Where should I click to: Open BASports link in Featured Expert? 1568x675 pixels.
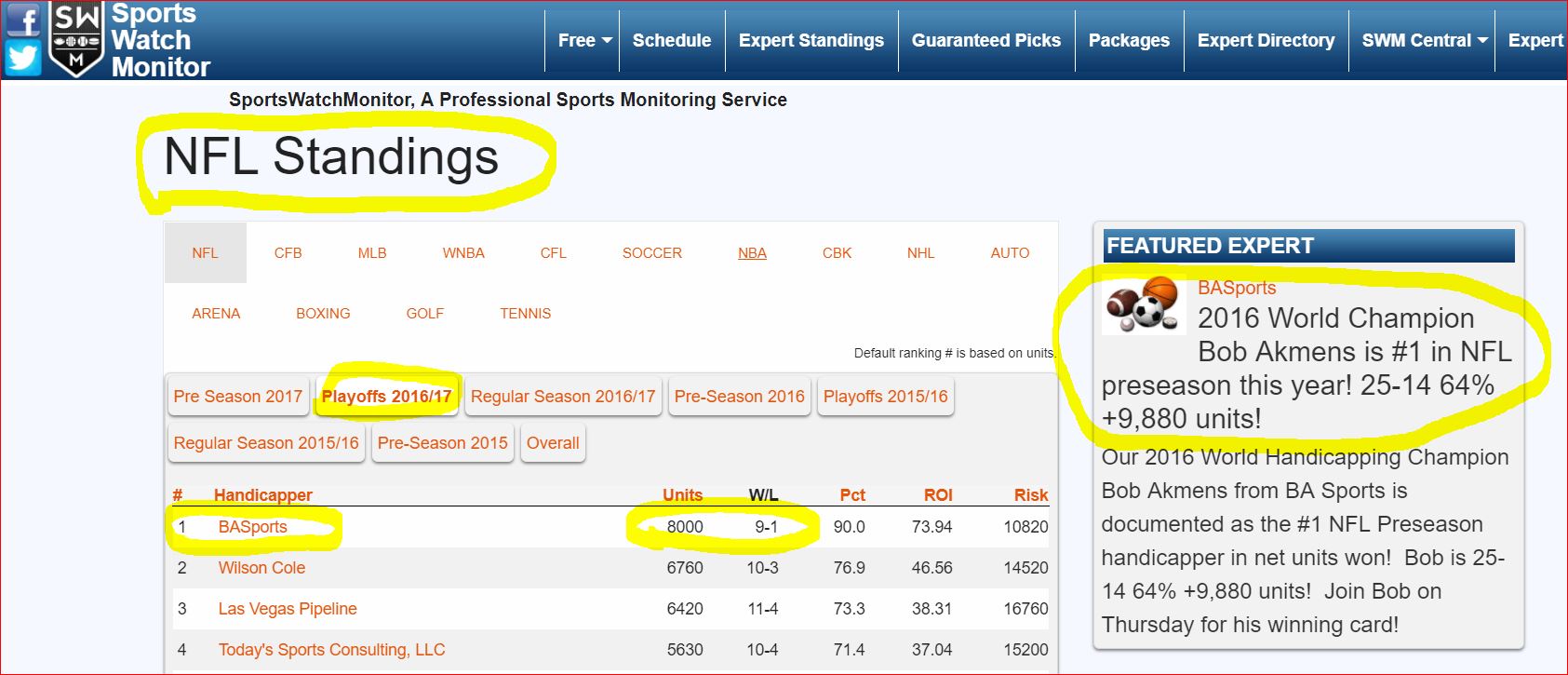1237,288
